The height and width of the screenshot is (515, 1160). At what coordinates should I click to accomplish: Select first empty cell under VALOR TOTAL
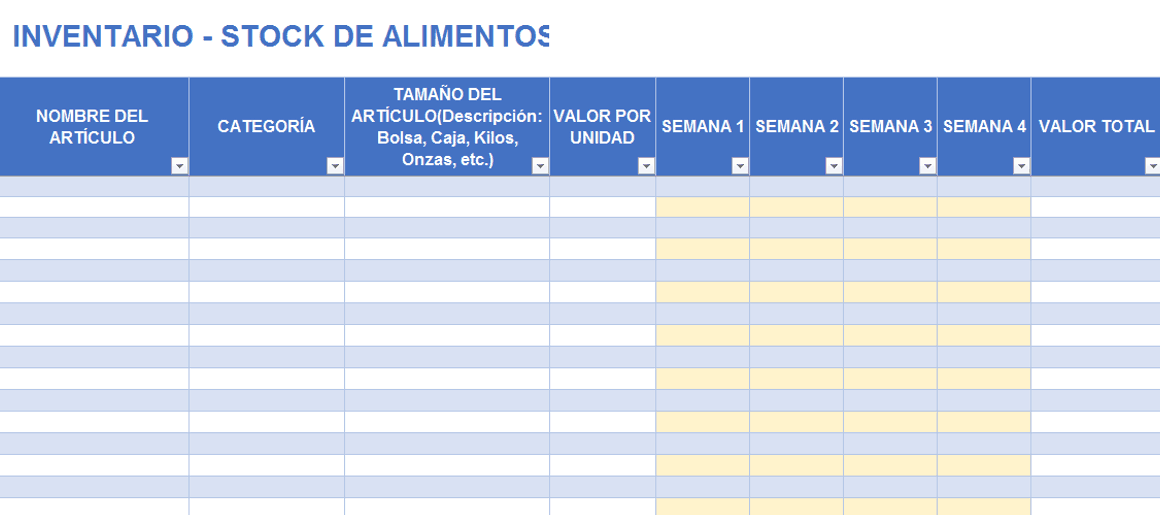click(1096, 186)
